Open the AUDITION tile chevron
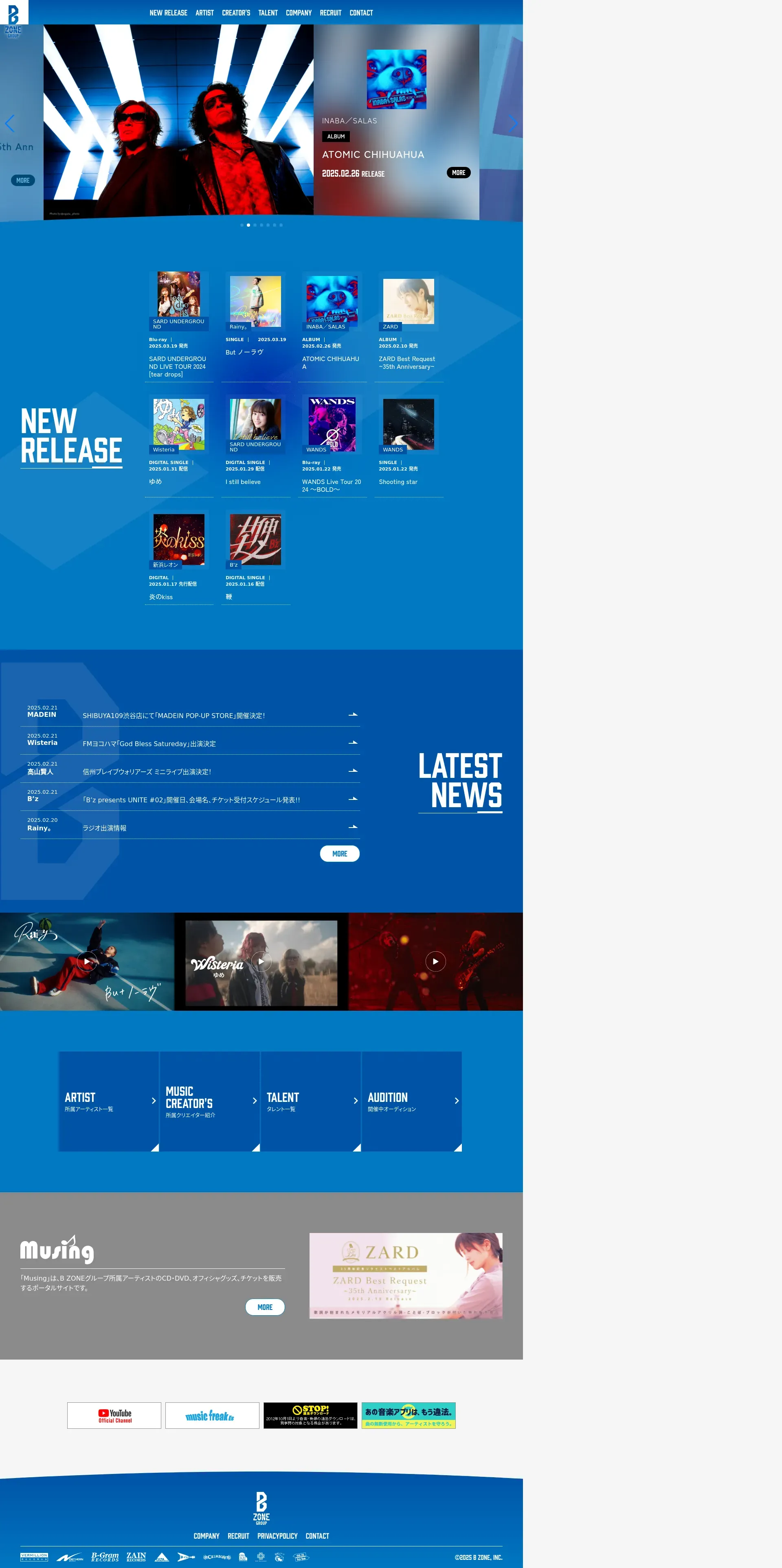This screenshot has width=782, height=1568. tap(457, 1101)
